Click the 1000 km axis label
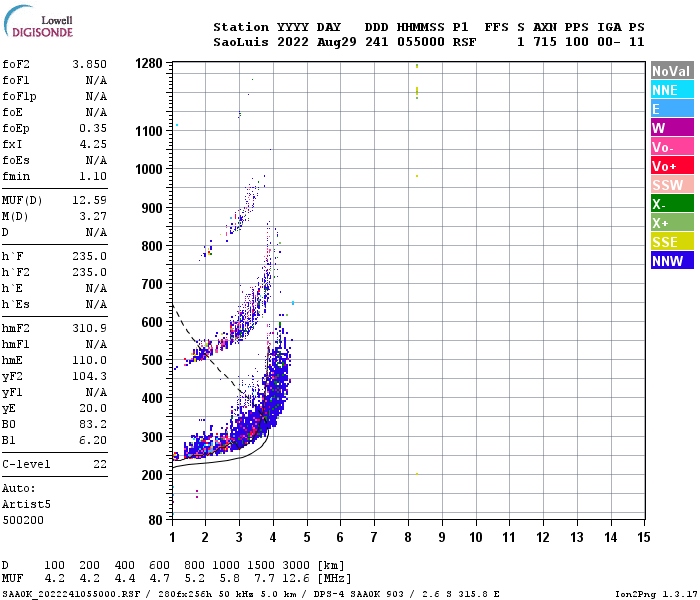Viewport: 700px width, 600px height. (149, 169)
